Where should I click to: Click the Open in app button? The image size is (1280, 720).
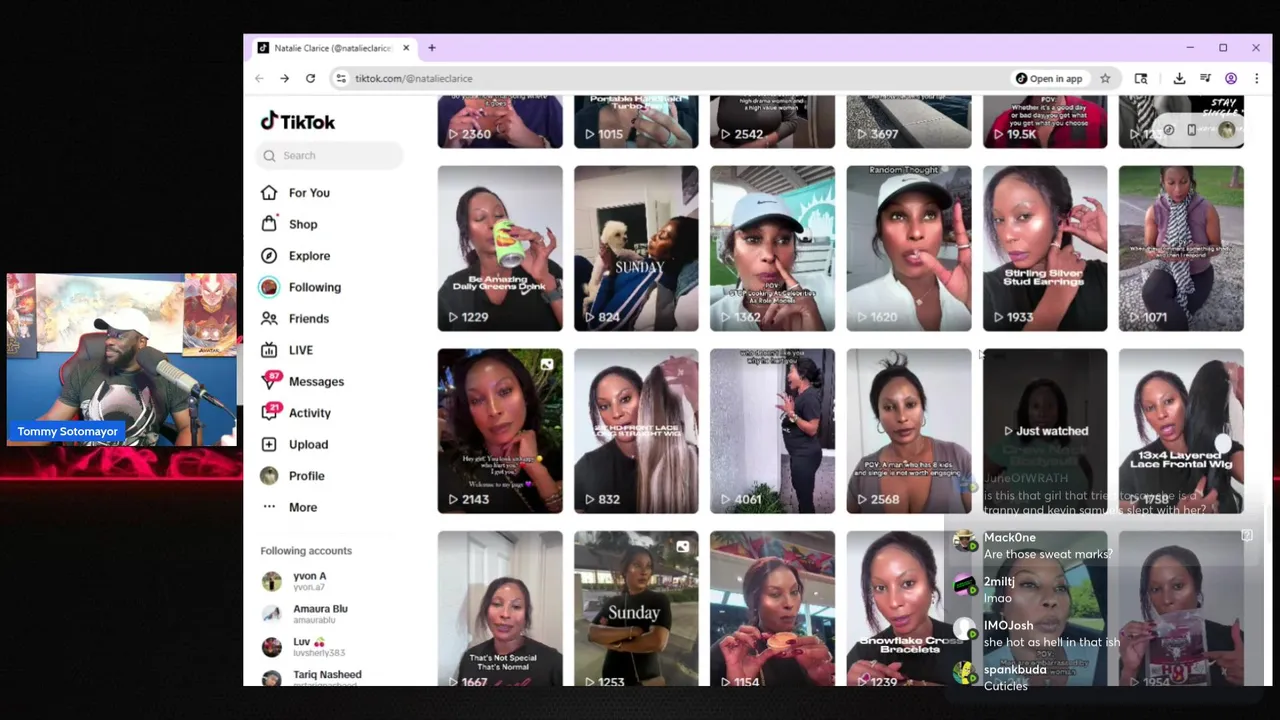click(x=1049, y=78)
